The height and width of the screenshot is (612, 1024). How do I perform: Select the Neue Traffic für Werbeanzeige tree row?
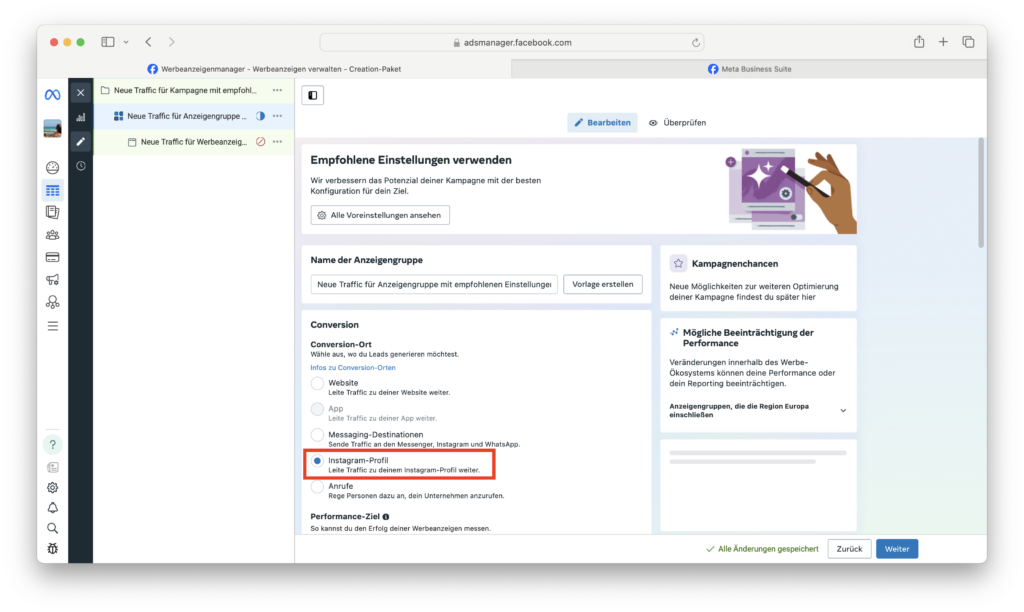193,142
